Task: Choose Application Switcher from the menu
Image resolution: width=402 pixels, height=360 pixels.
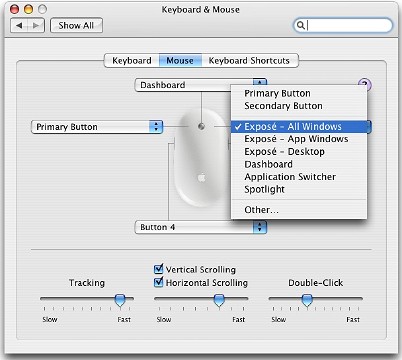Action: (299, 177)
